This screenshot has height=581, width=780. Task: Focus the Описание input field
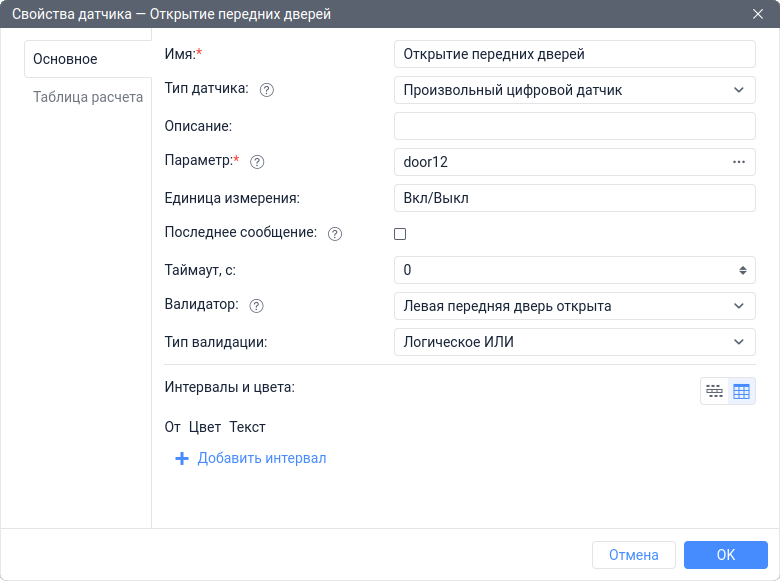click(575, 126)
